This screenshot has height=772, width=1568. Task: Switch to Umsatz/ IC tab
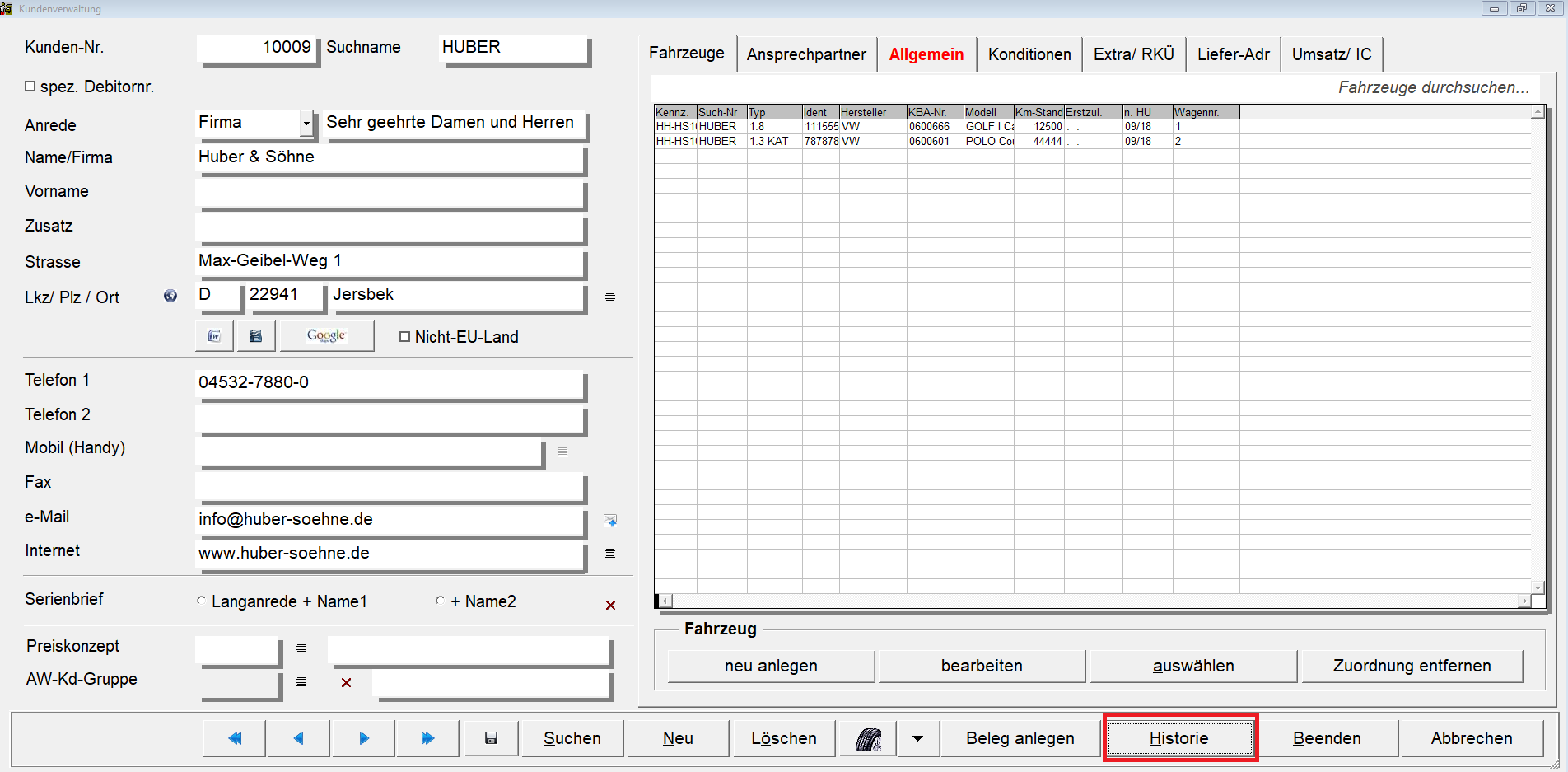[1332, 54]
